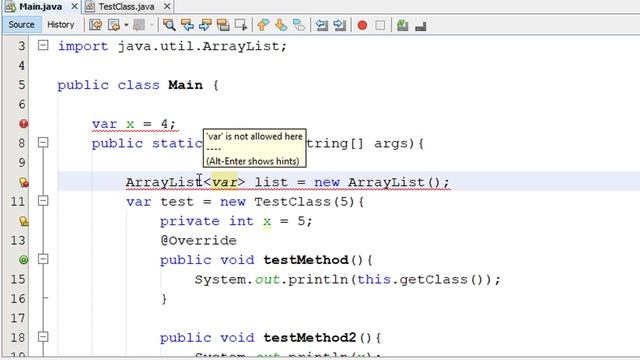Toggle Rectangular Selection icon
The image size is (640, 360).
(241, 25)
